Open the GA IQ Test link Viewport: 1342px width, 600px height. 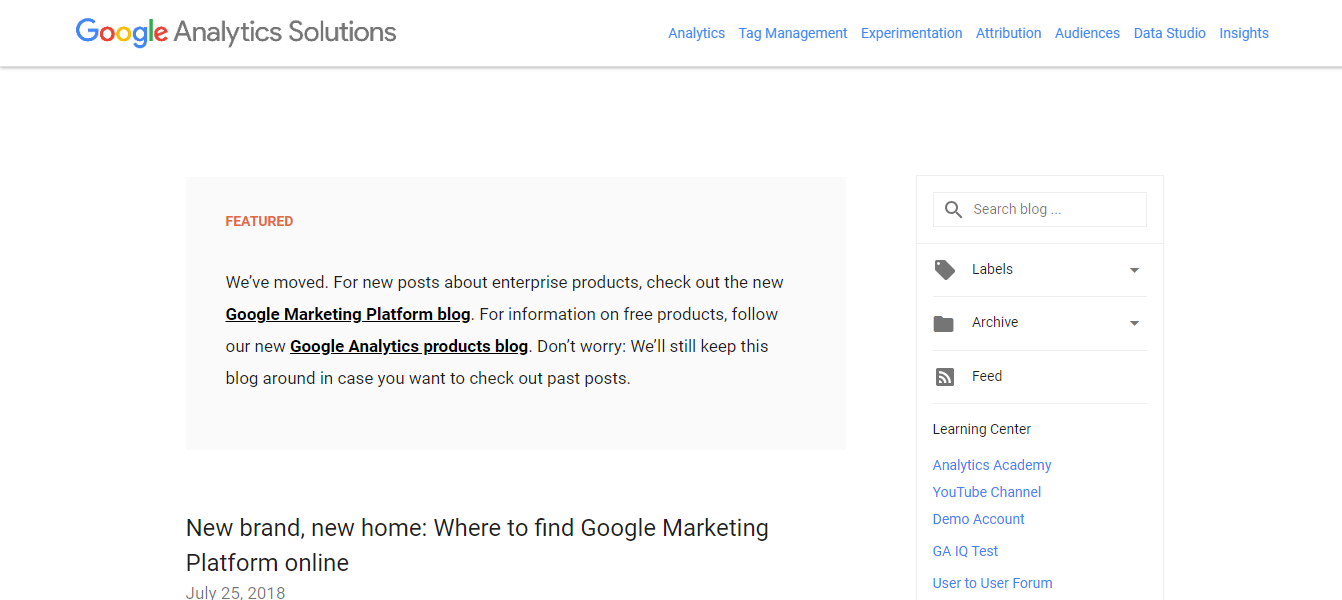pyautogui.click(x=965, y=551)
